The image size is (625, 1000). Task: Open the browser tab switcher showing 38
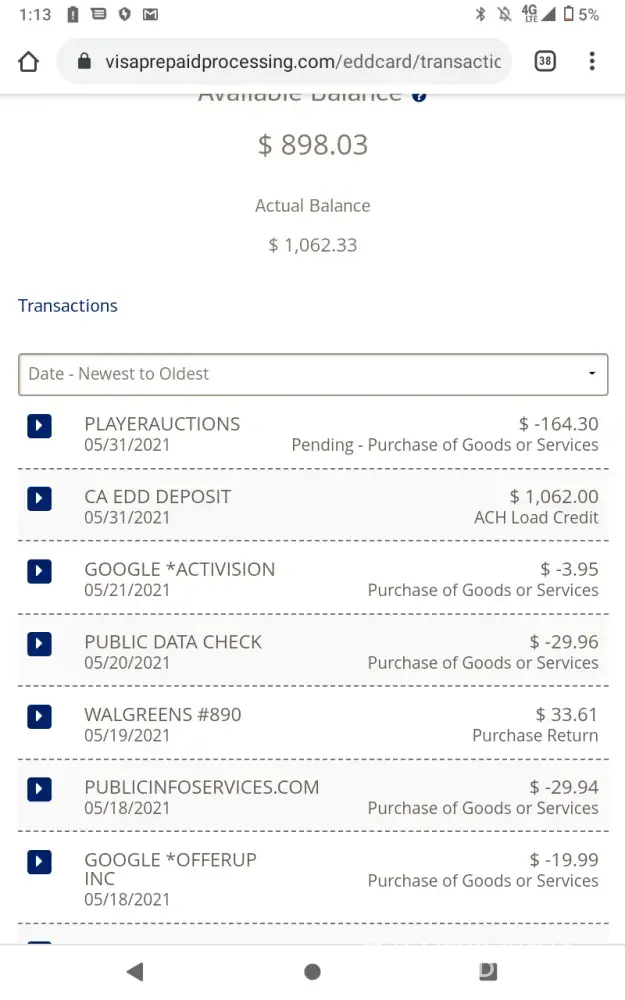[544, 62]
